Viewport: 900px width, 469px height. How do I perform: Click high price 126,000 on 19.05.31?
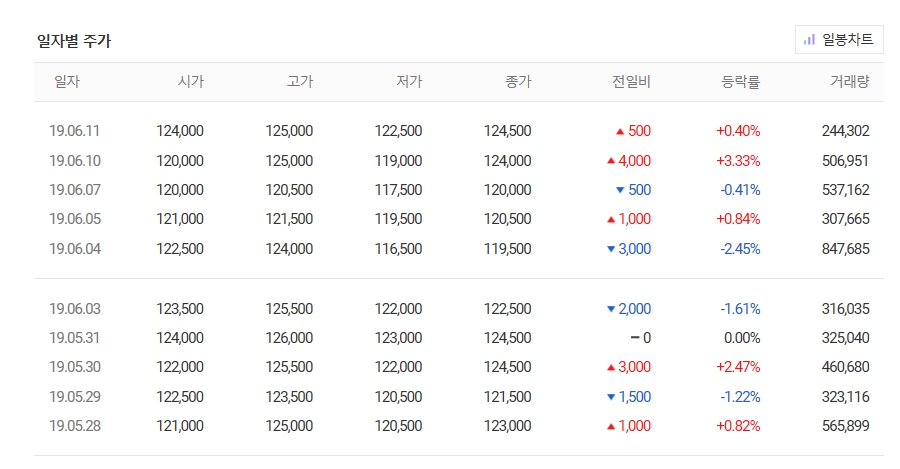point(289,338)
